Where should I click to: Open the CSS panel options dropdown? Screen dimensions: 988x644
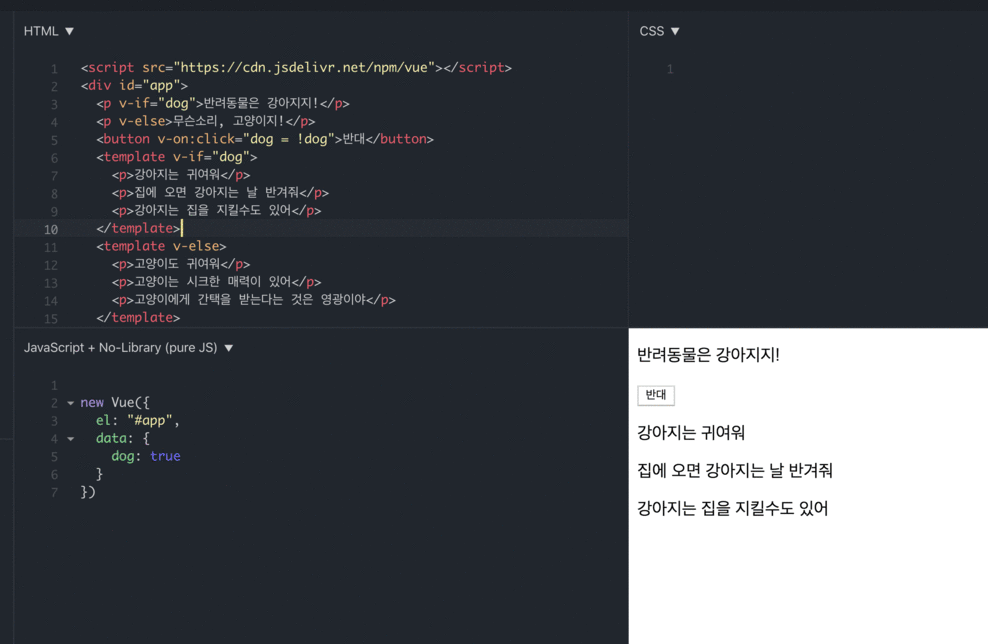(x=675, y=31)
